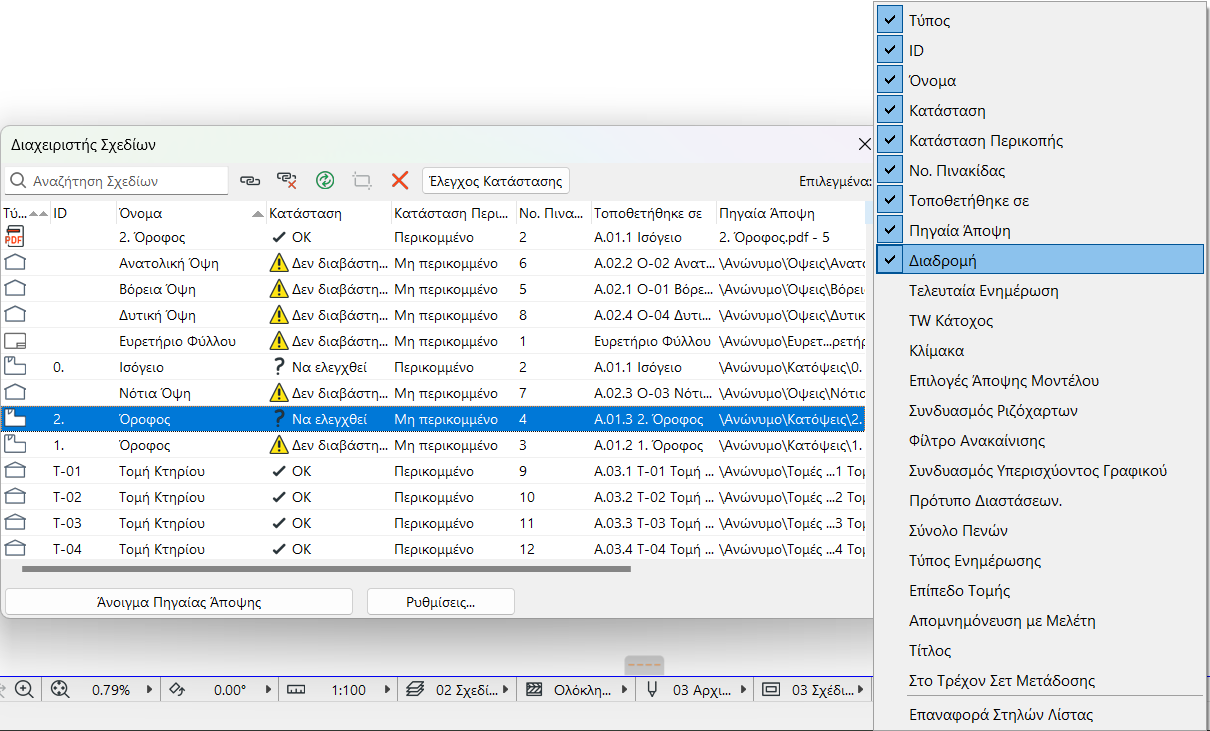
Task: Click the Αναζήτηση Σχεδίων search field
Action: [117, 181]
